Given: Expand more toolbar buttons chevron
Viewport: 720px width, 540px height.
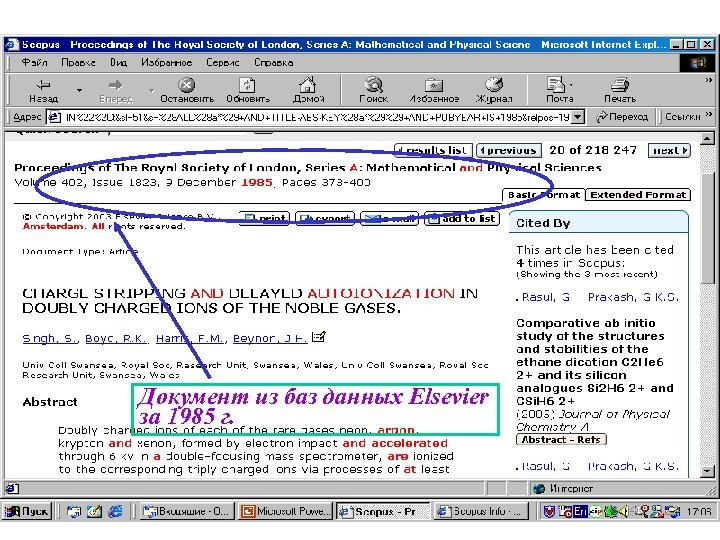Looking at the screenshot, I should pos(709,80).
